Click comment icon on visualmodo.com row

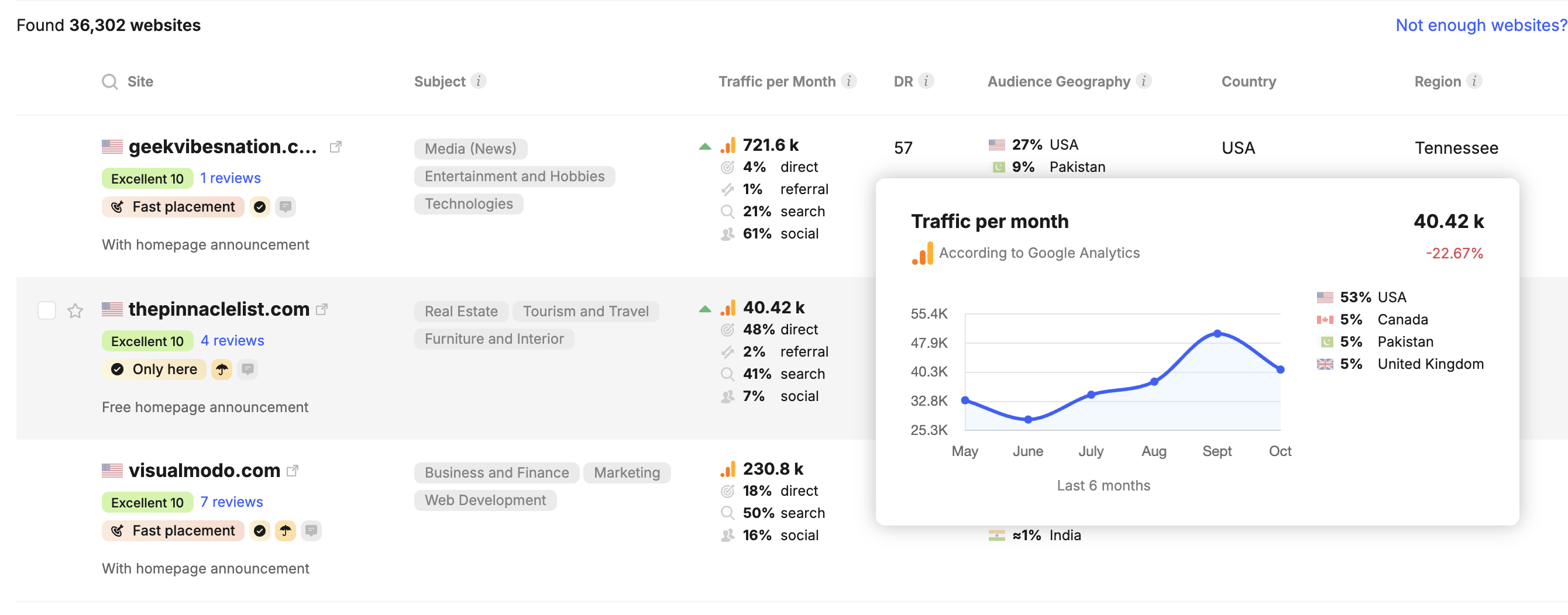point(311,530)
